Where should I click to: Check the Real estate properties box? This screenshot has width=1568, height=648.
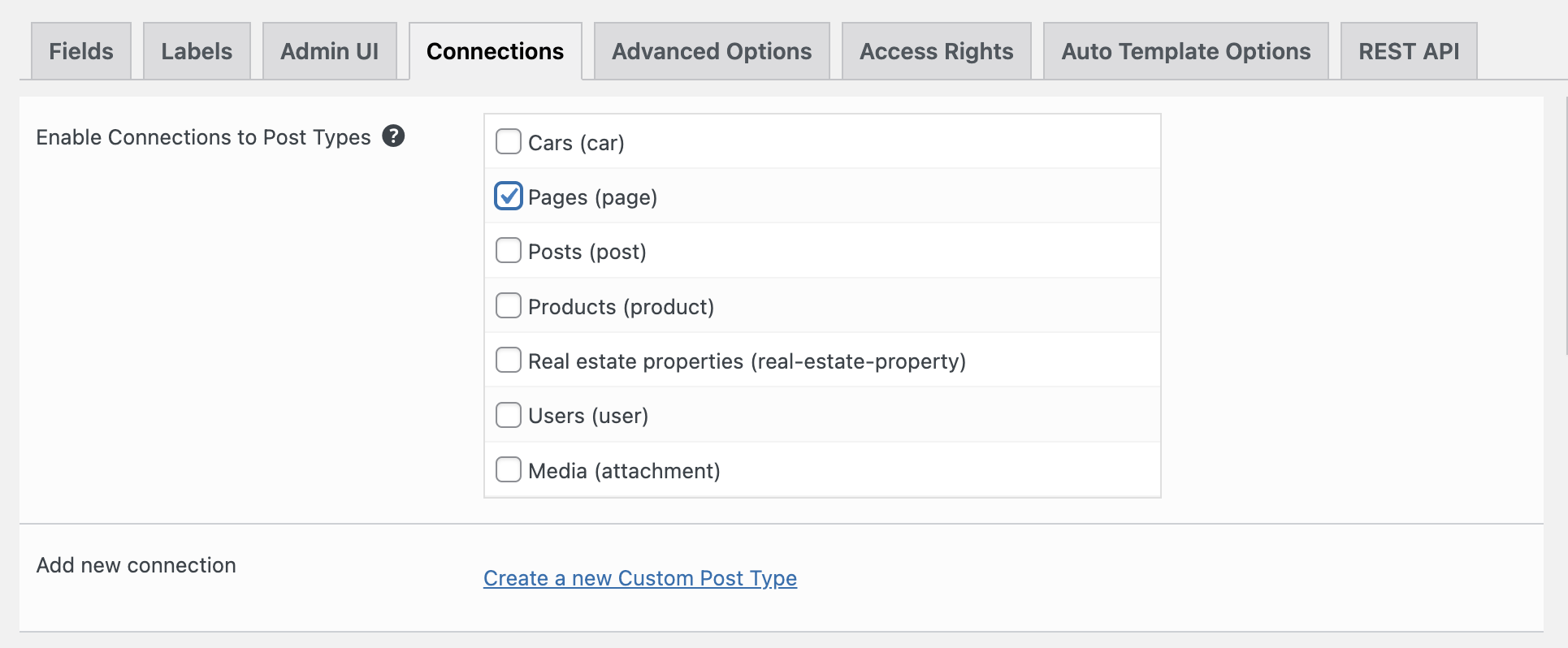[x=509, y=361]
